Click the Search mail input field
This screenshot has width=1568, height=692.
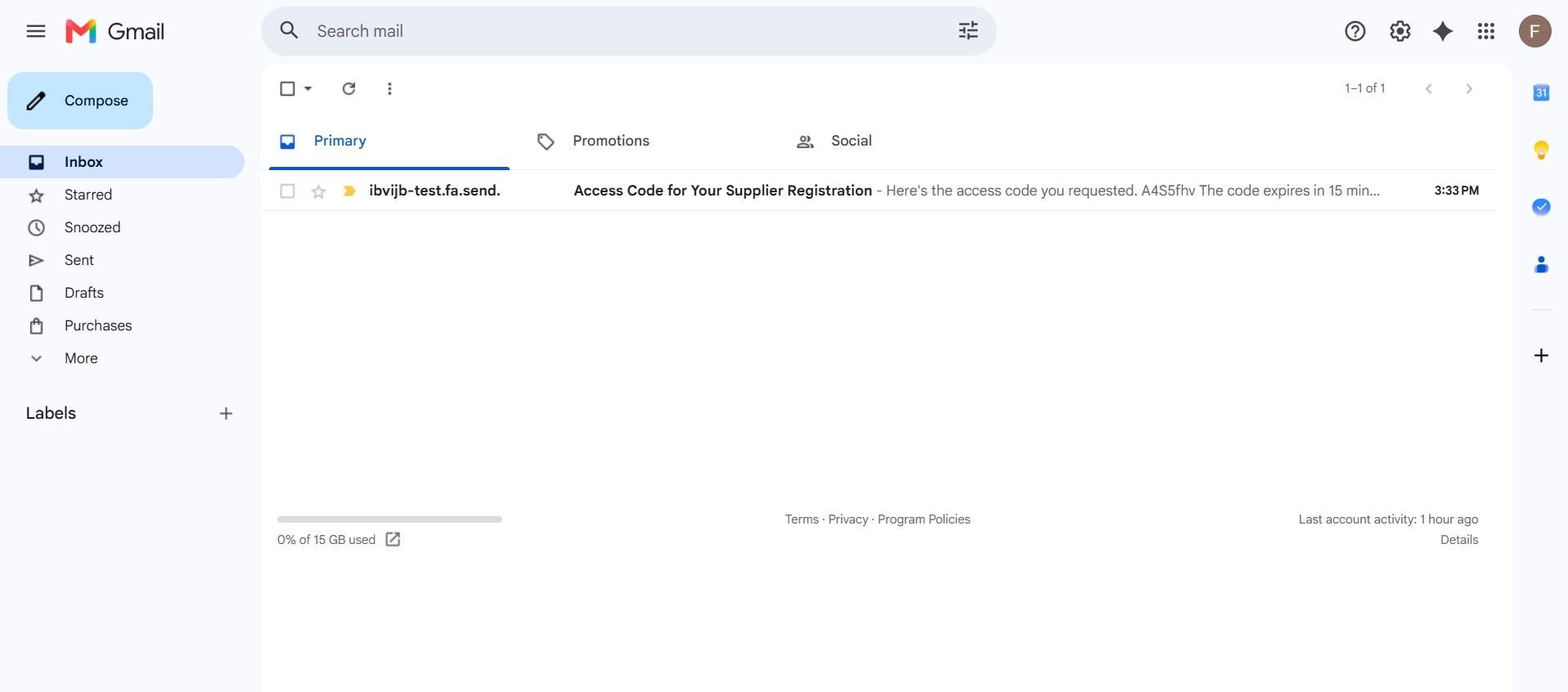[x=628, y=31]
